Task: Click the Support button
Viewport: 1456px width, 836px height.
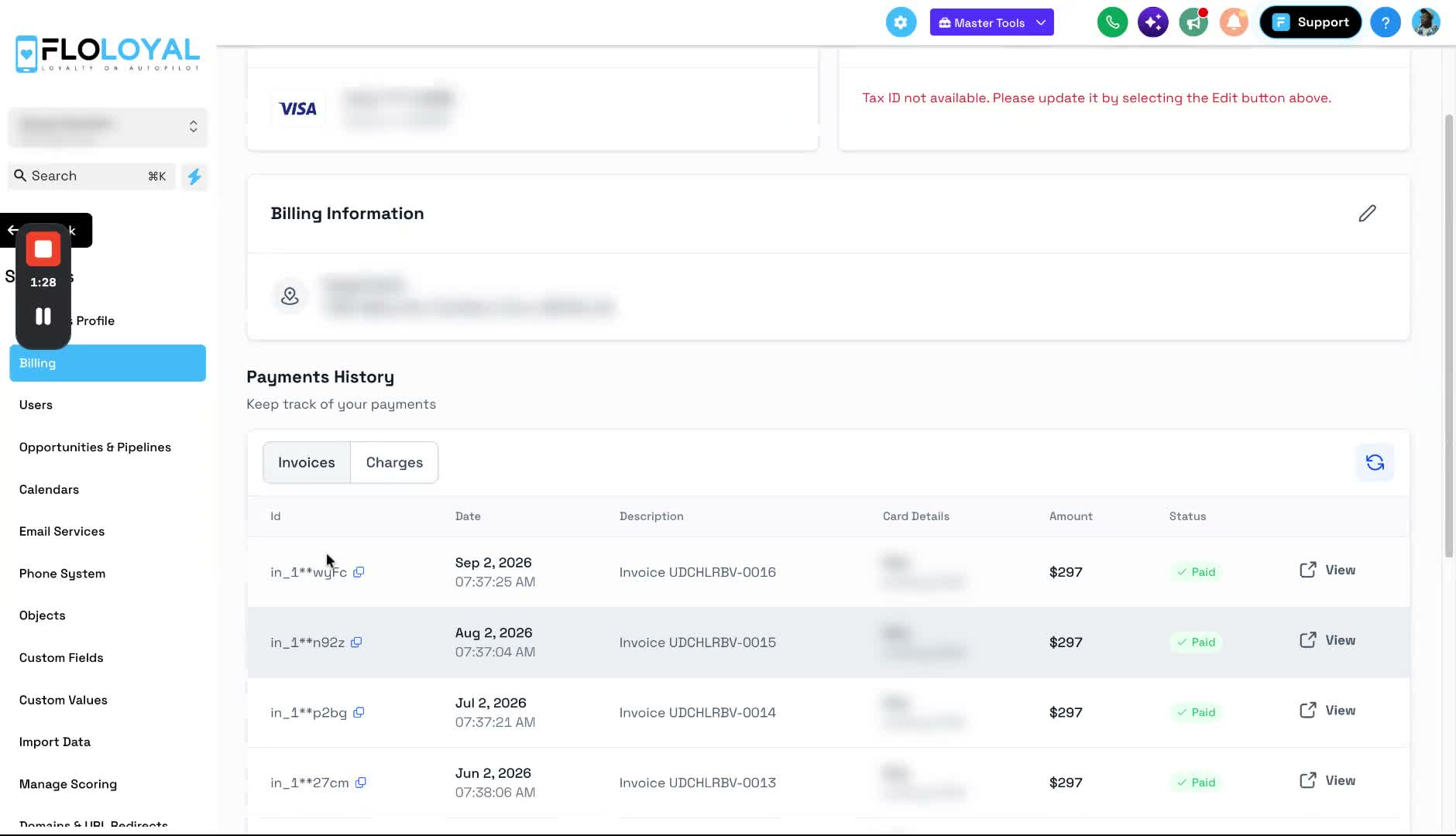Action: (1310, 22)
